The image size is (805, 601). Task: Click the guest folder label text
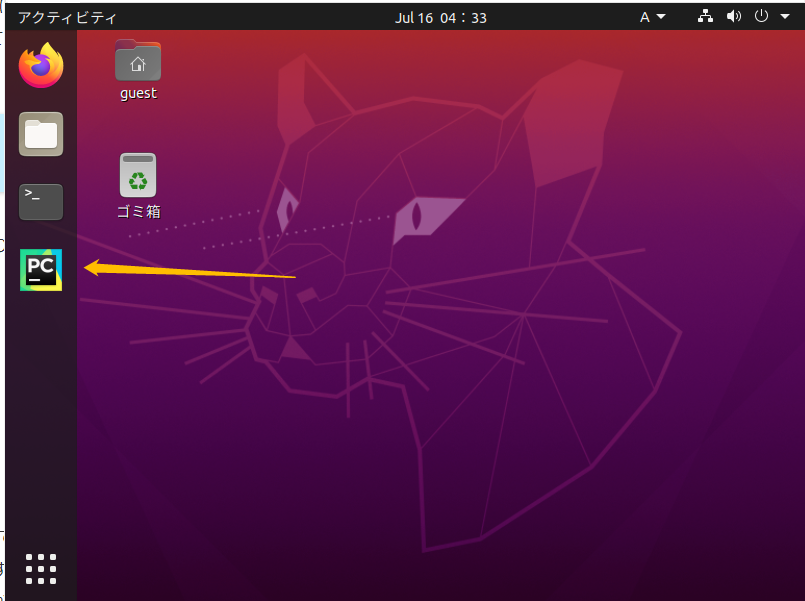[138, 93]
